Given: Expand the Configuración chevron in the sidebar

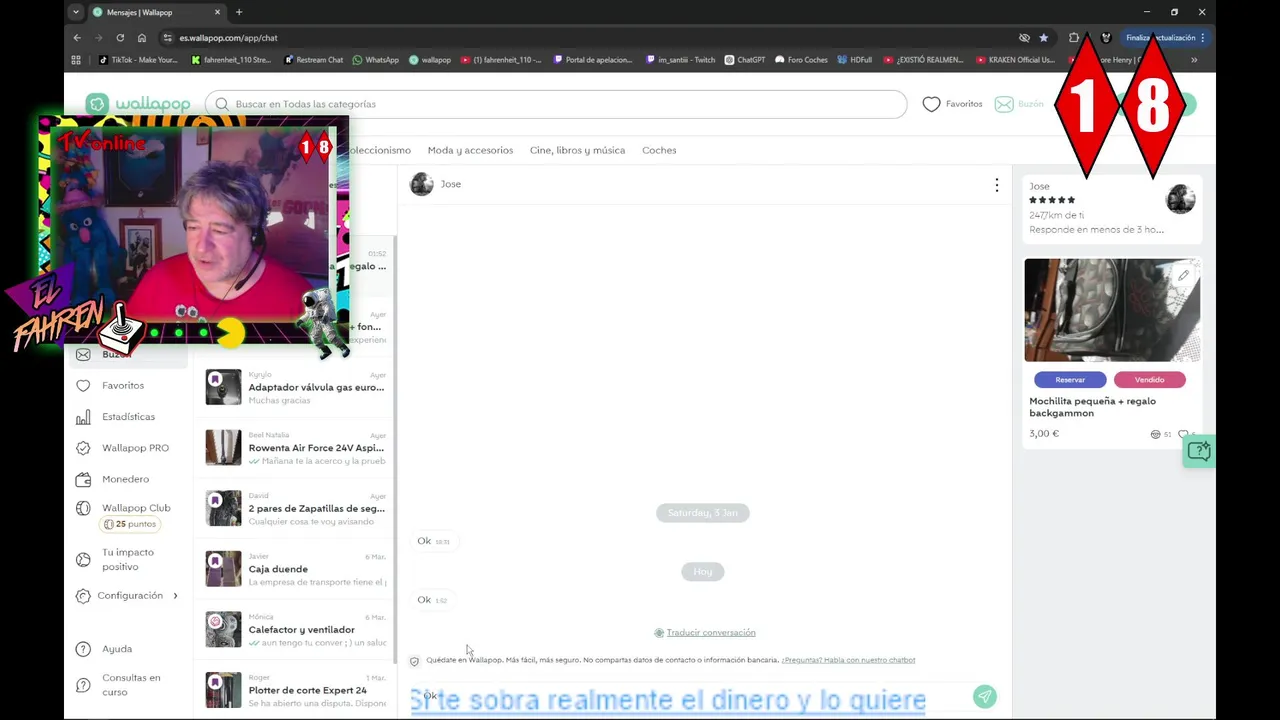Looking at the screenshot, I should coord(176,596).
